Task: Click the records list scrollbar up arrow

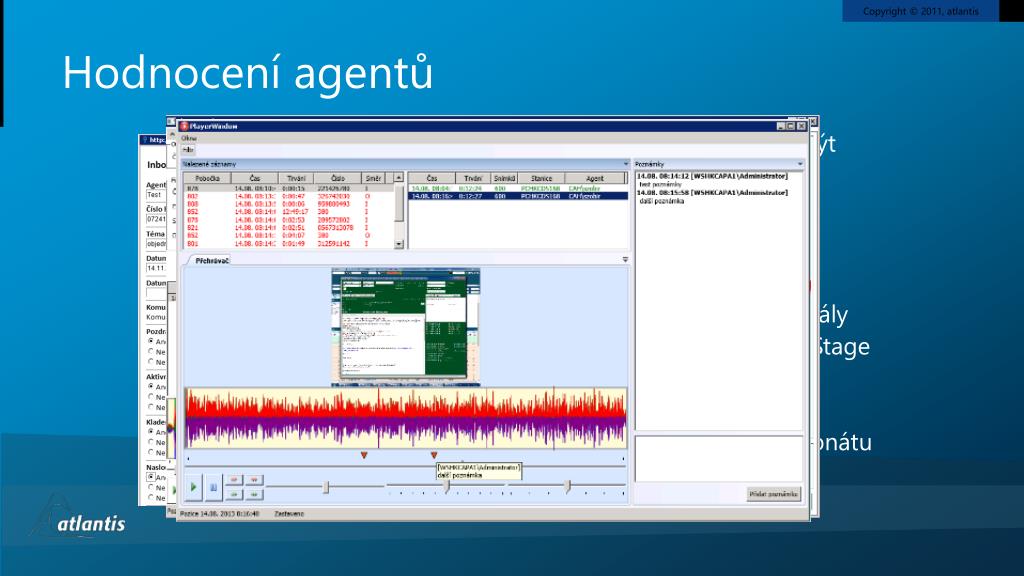Action: (398, 178)
